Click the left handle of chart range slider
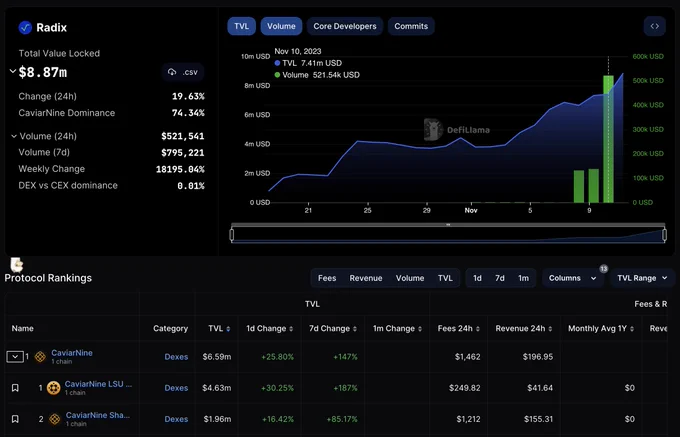The height and width of the screenshot is (437, 680). click(232, 235)
